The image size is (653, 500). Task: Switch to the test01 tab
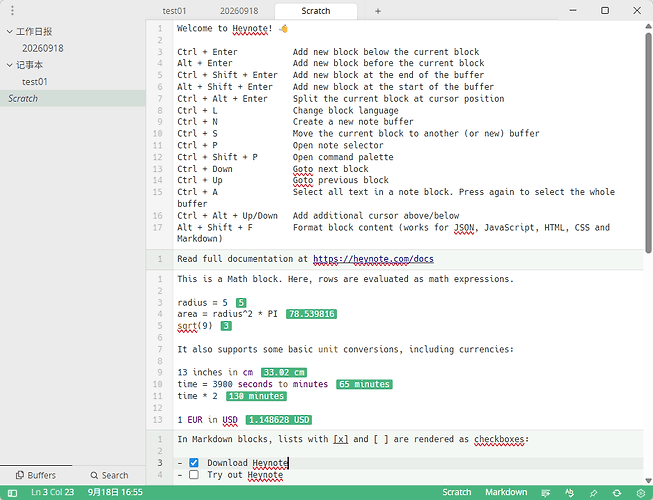click(174, 11)
